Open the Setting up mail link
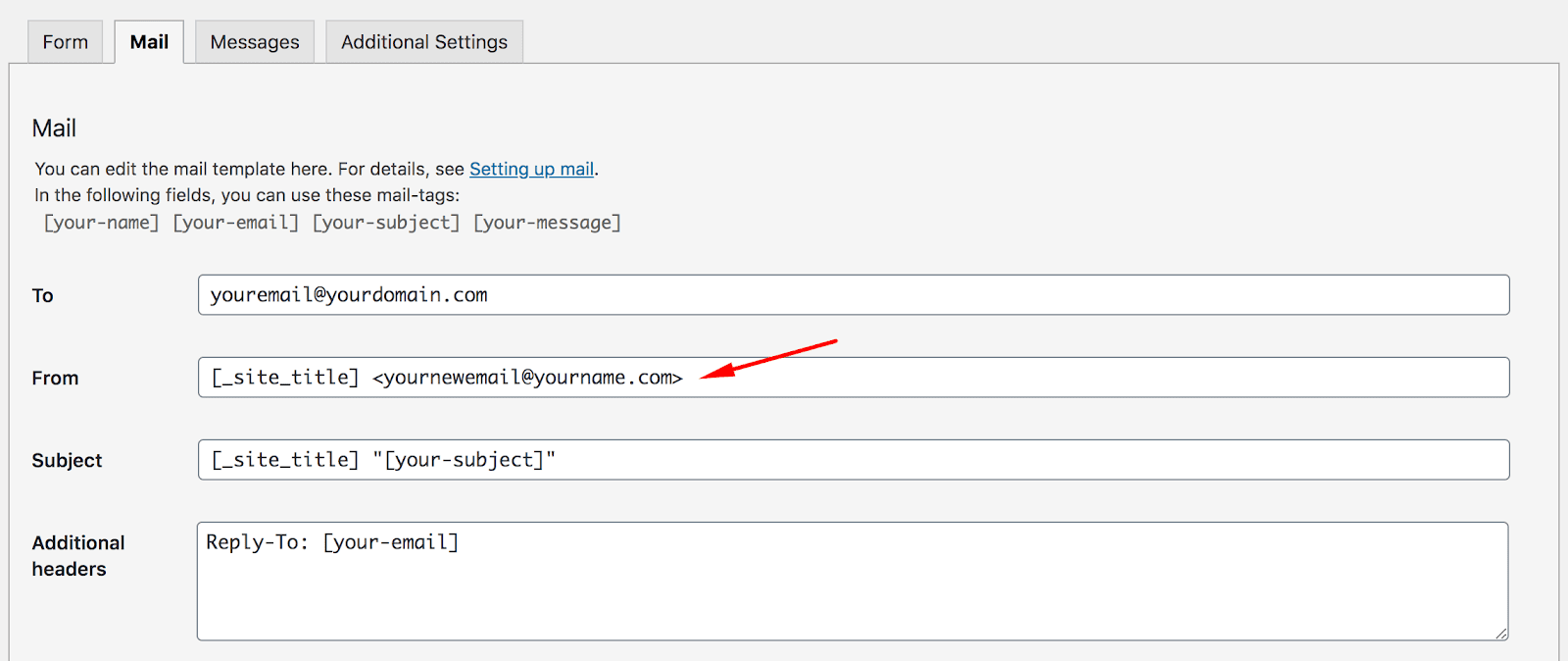This screenshot has width=1568, height=661. pos(531,169)
